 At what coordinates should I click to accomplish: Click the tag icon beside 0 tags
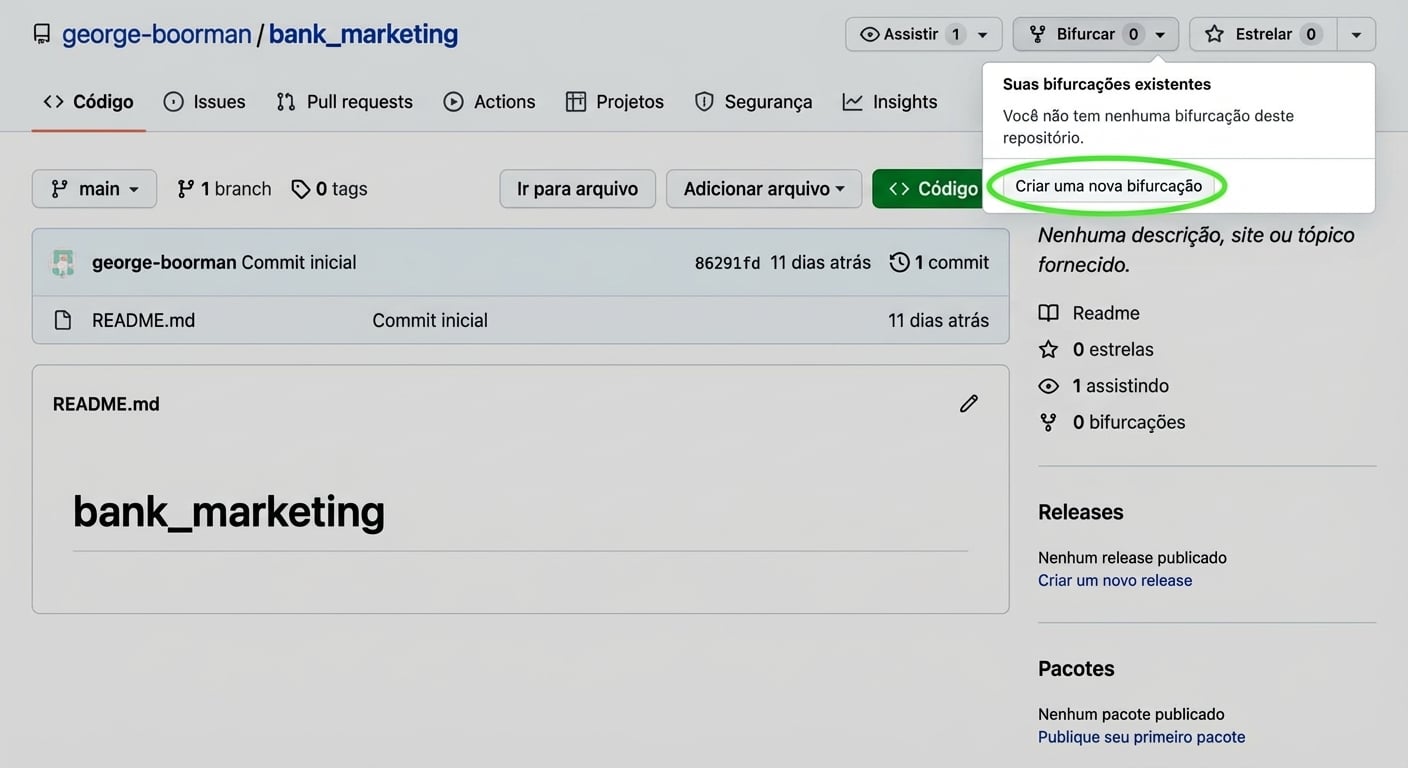pyautogui.click(x=300, y=189)
